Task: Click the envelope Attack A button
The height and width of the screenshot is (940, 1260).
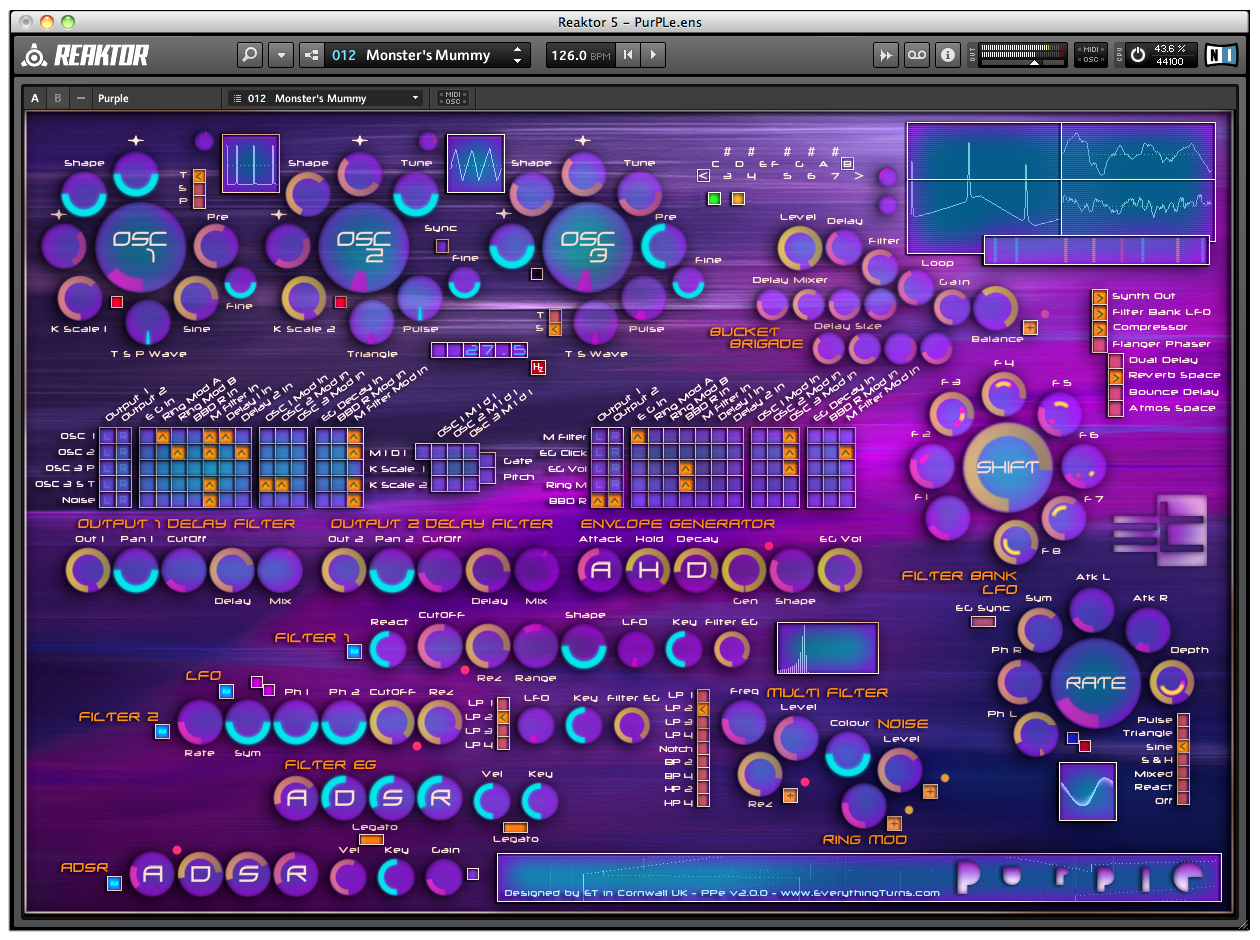Action: [x=601, y=570]
